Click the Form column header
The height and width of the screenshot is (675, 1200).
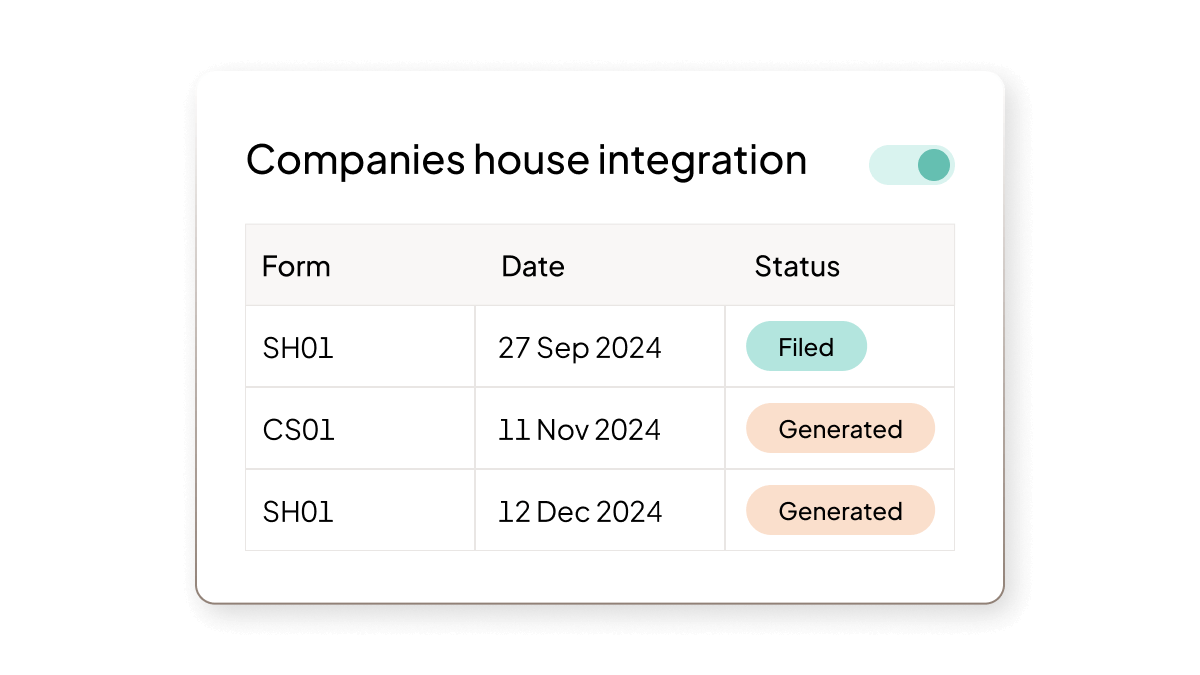296,266
